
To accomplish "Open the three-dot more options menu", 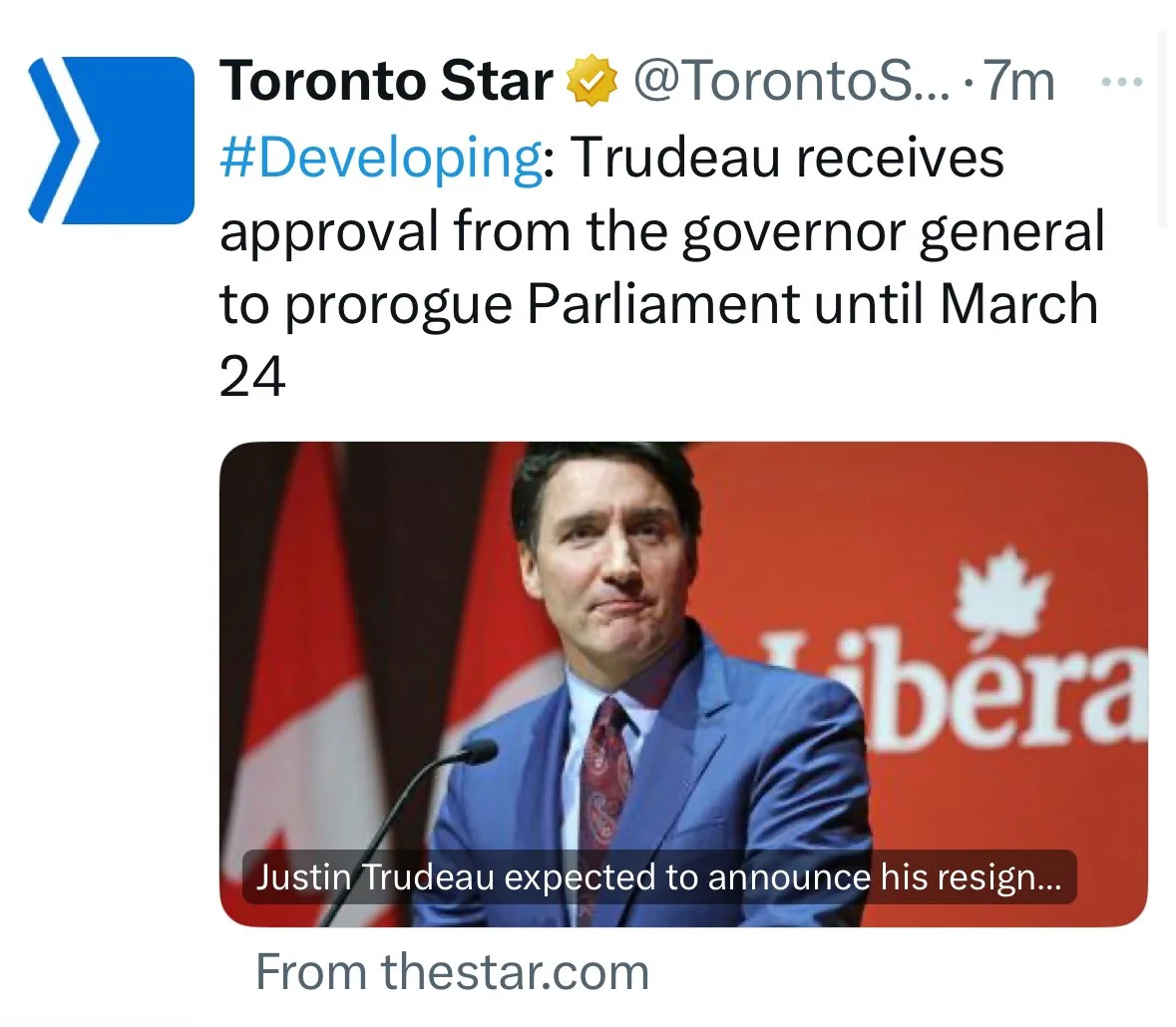I will 1121,83.
